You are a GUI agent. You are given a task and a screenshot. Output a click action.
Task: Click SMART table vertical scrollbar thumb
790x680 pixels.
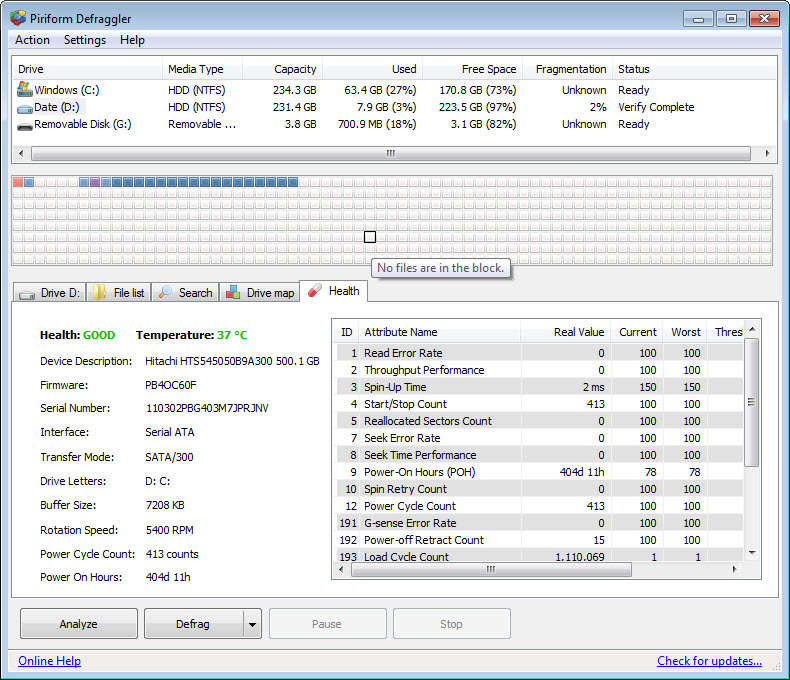tap(751, 402)
